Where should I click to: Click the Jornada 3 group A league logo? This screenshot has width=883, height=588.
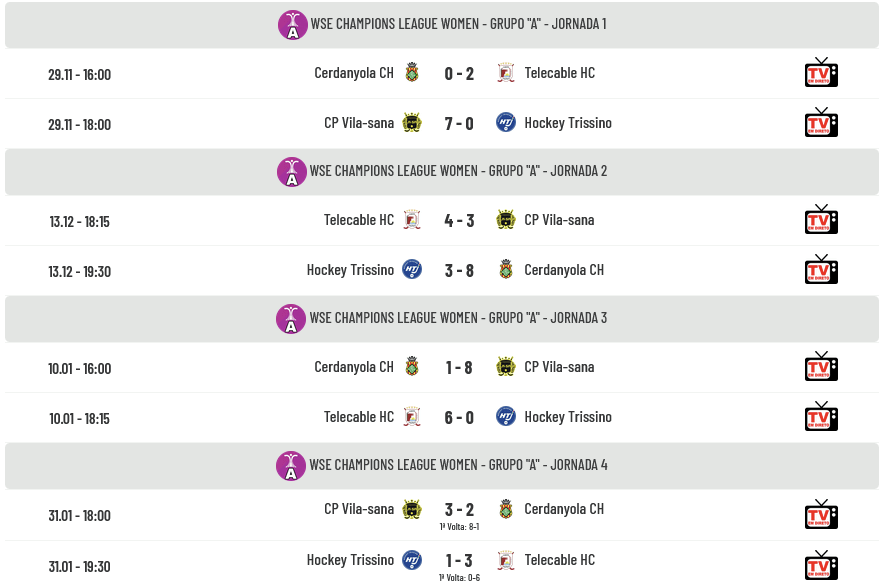tap(291, 319)
